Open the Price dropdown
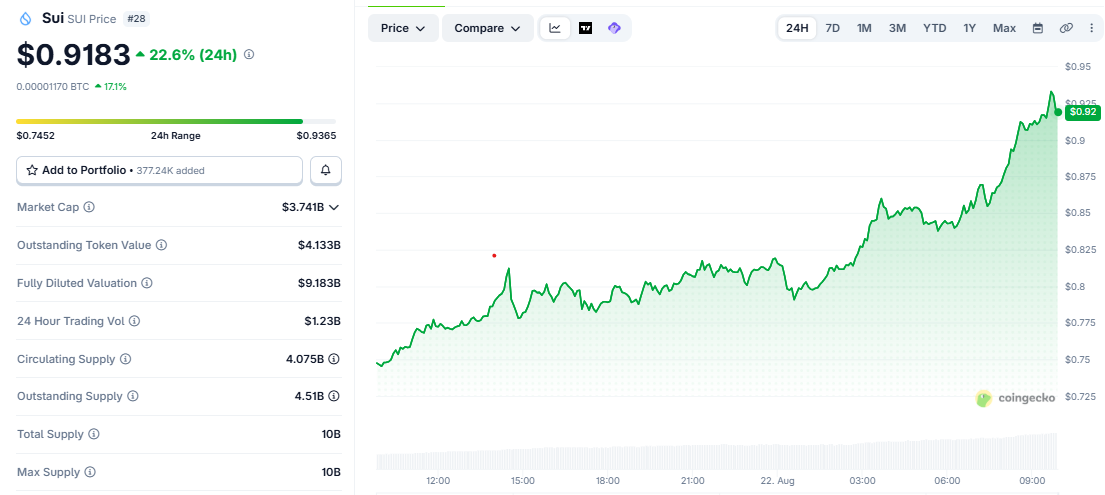 point(403,28)
